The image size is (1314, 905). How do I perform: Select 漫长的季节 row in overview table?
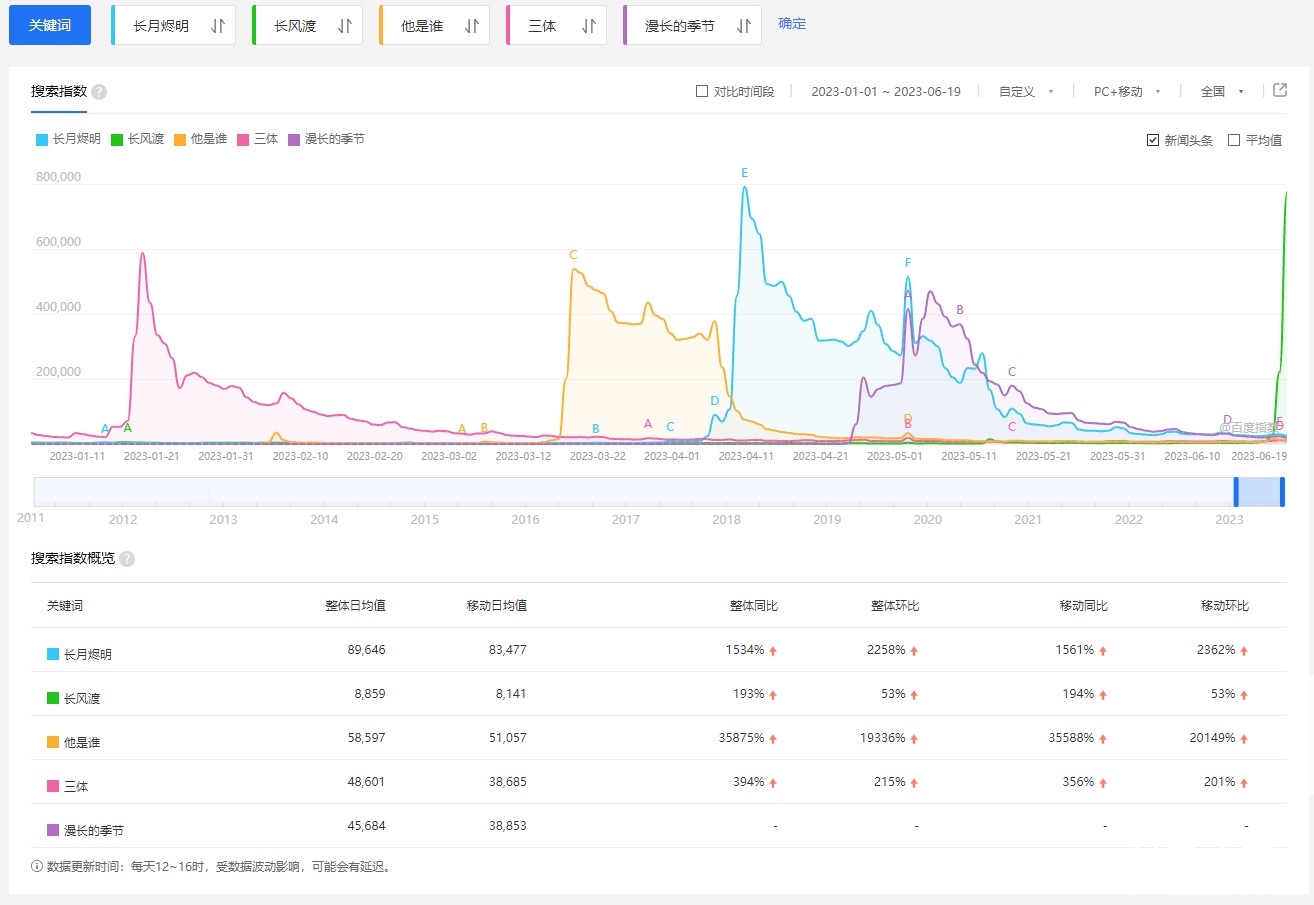(659, 826)
